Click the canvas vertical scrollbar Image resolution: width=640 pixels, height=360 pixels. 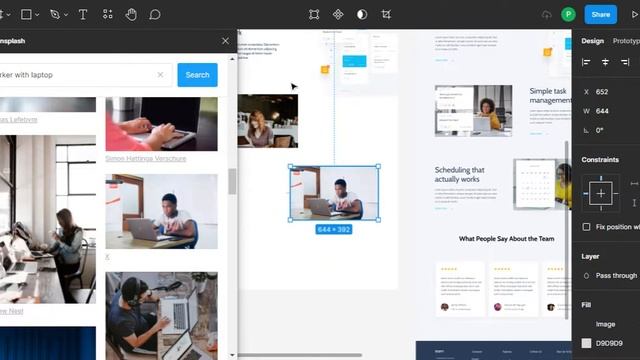(567, 231)
